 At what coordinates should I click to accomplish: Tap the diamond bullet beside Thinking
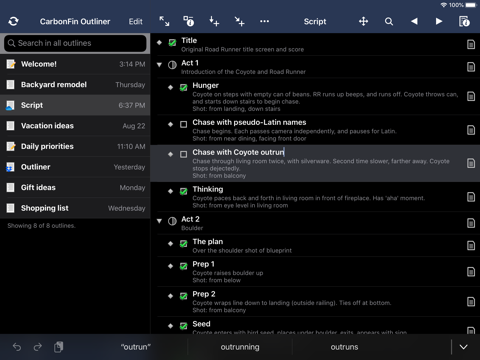pos(170,191)
